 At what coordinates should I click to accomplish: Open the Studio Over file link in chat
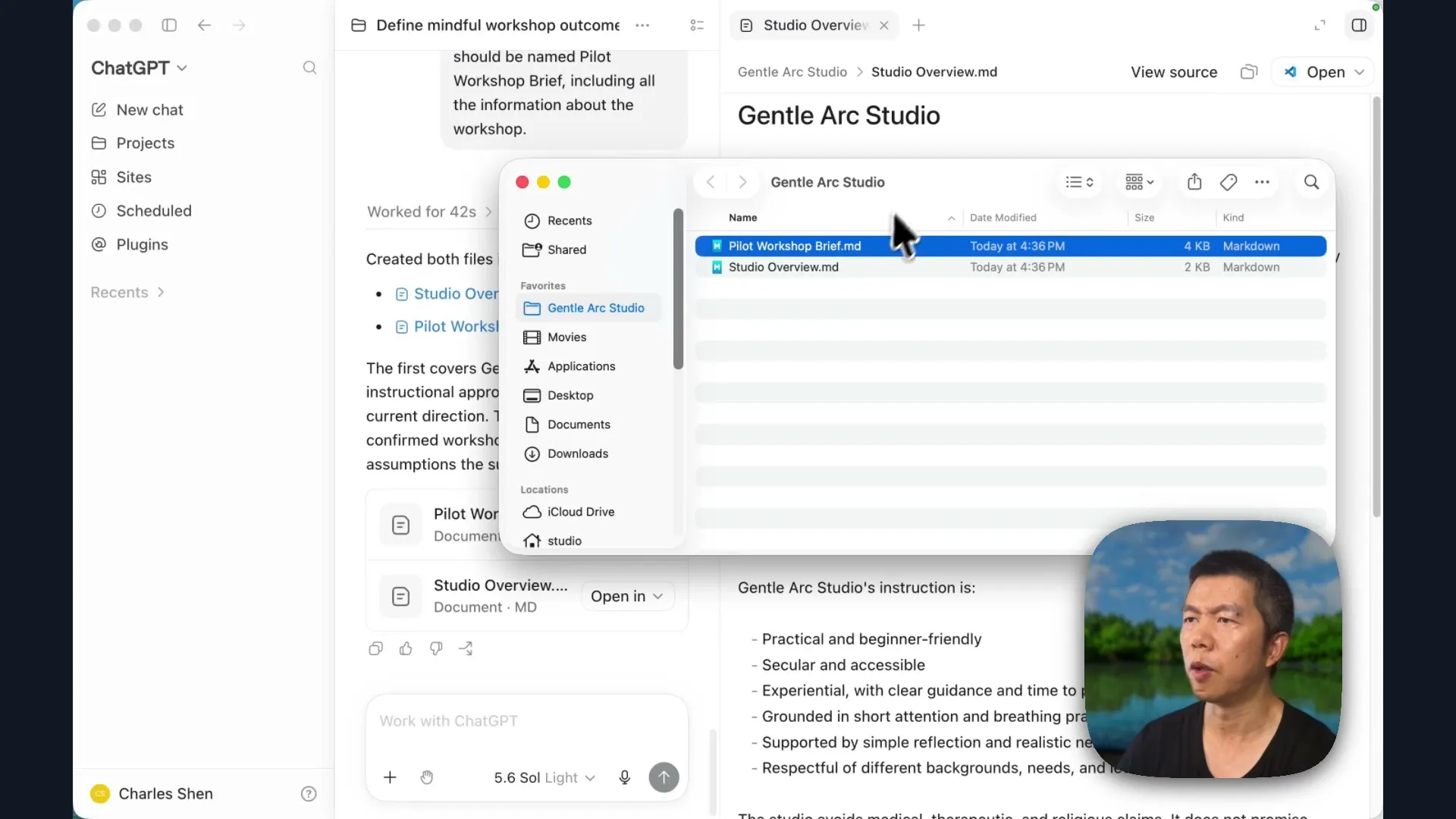447,293
